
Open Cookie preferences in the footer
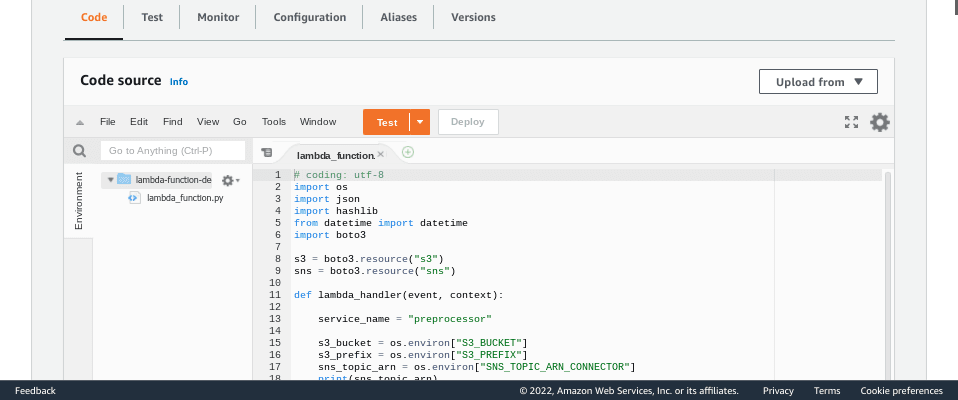coord(901,391)
